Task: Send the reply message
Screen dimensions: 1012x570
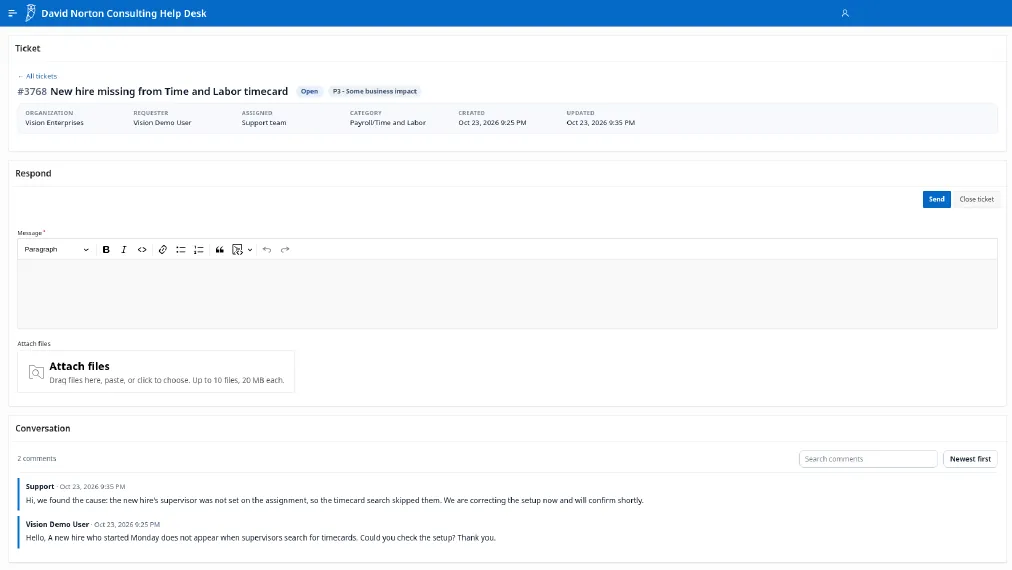Action: click(x=936, y=199)
